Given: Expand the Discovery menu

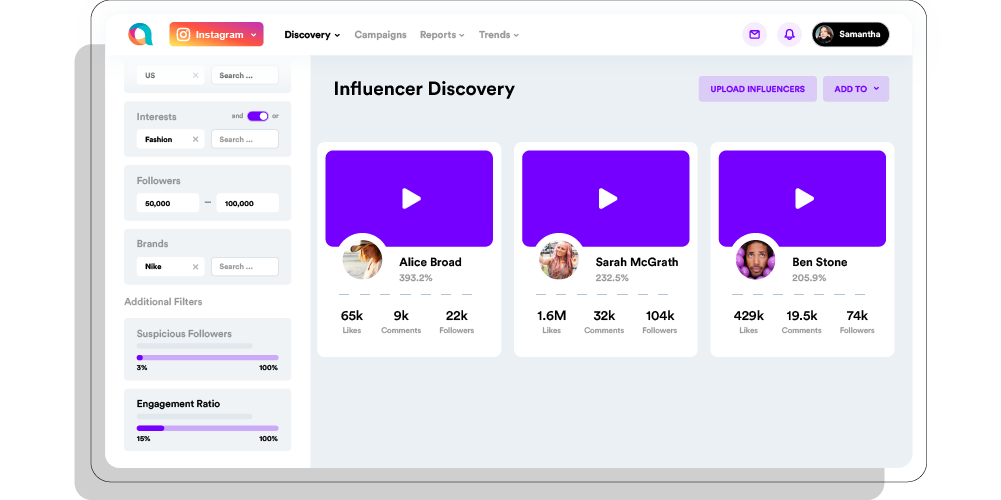Looking at the screenshot, I should [x=312, y=34].
